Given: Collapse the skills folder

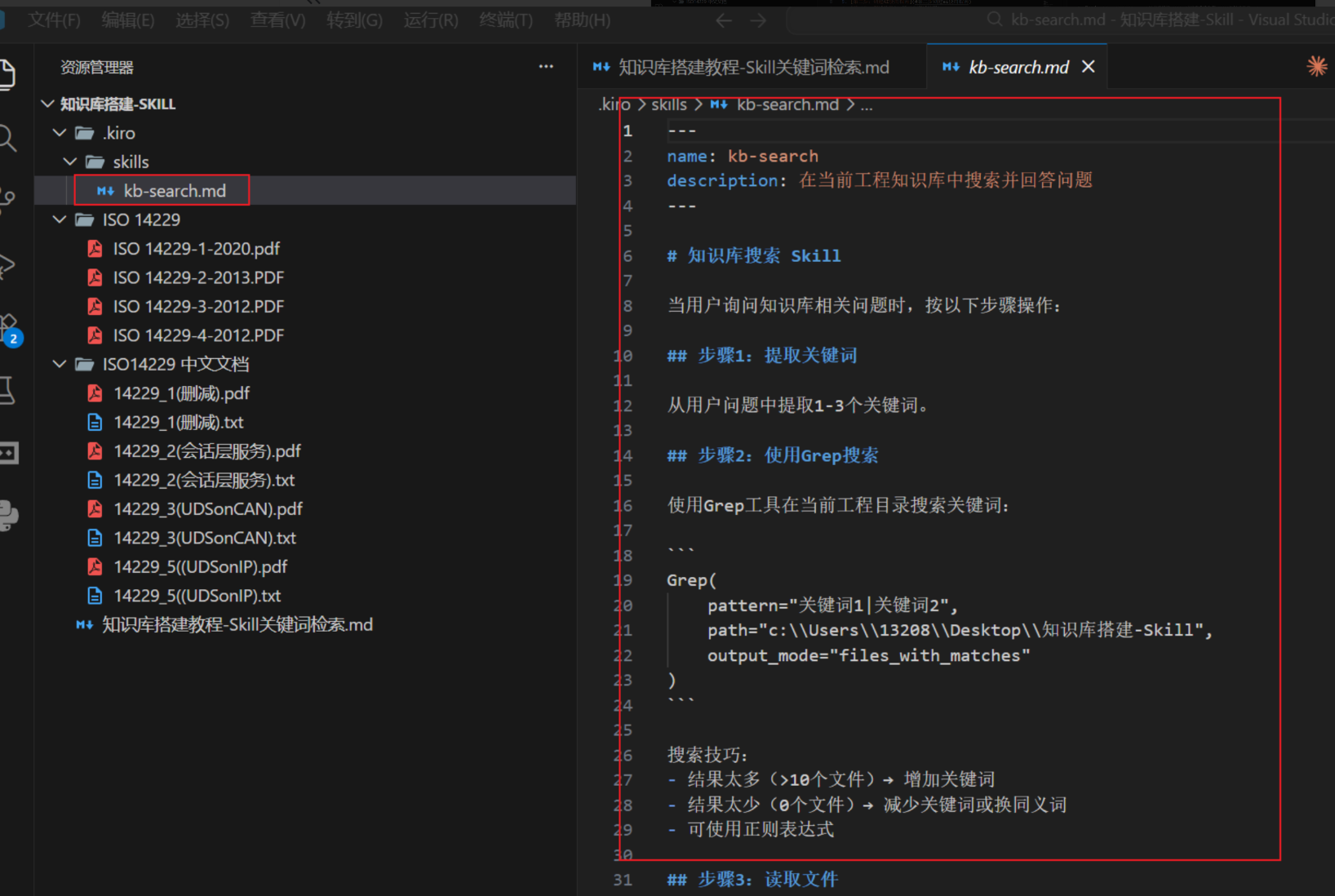Looking at the screenshot, I should click(x=70, y=162).
